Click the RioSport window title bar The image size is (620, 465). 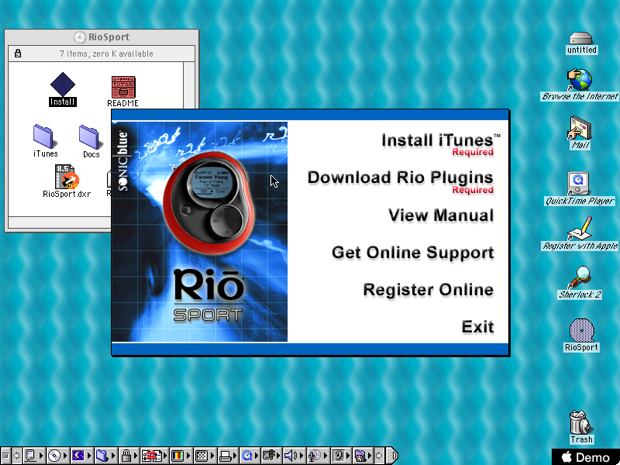click(102, 37)
